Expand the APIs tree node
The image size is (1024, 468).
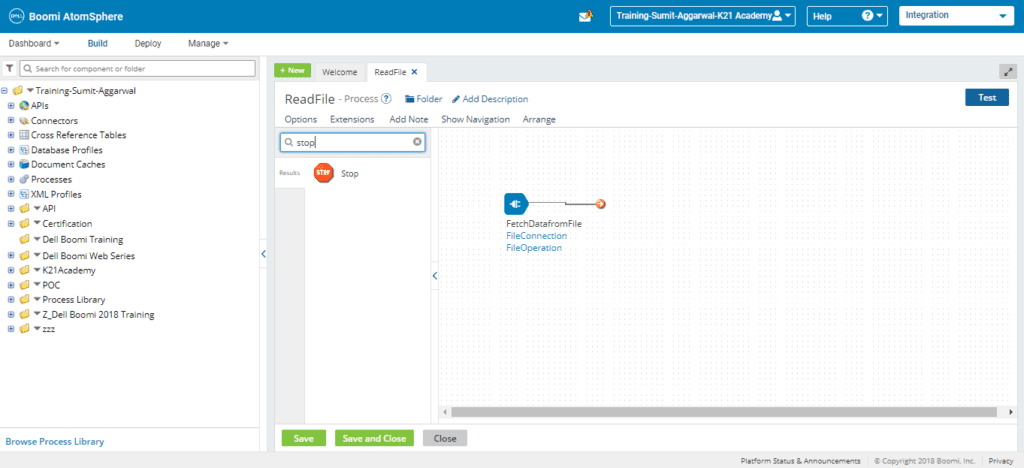pyautogui.click(x=10, y=106)
